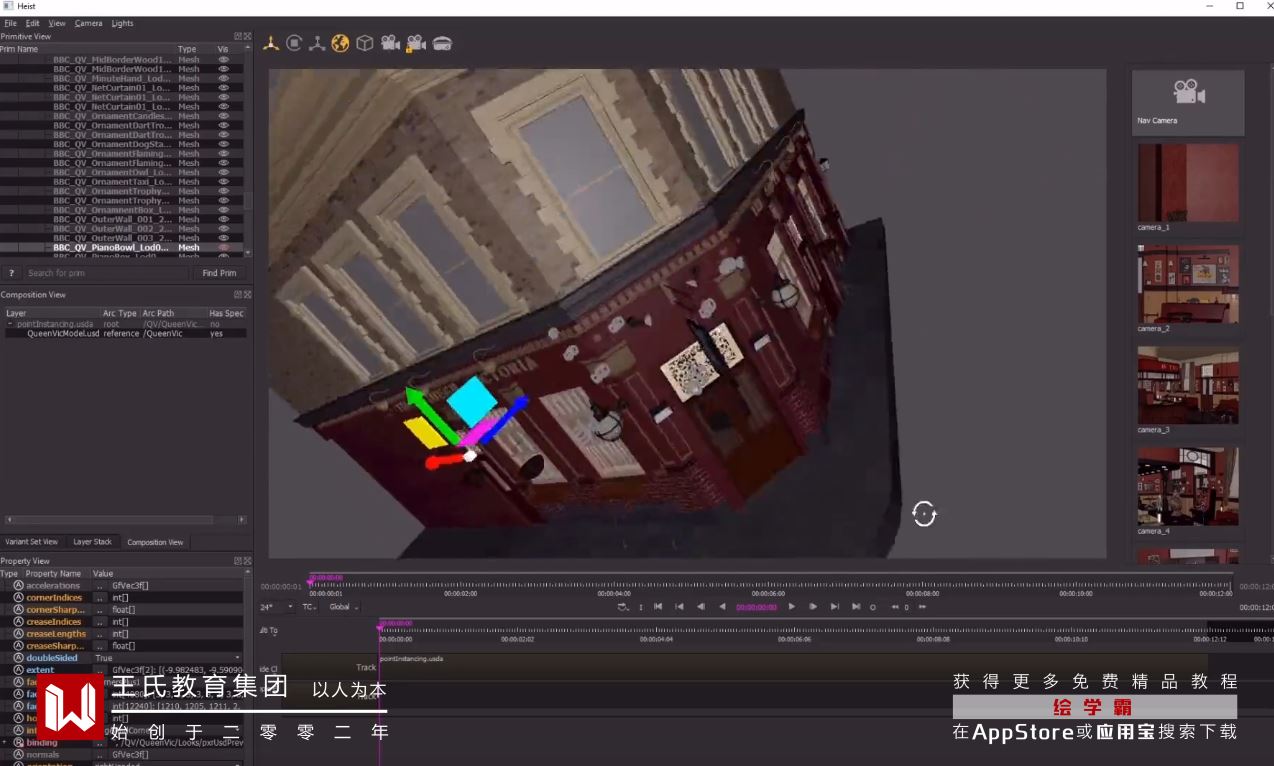The height and width of the screenshot is (766, 1274).
Task: Step to the next frame
Action: click(813, 607)
